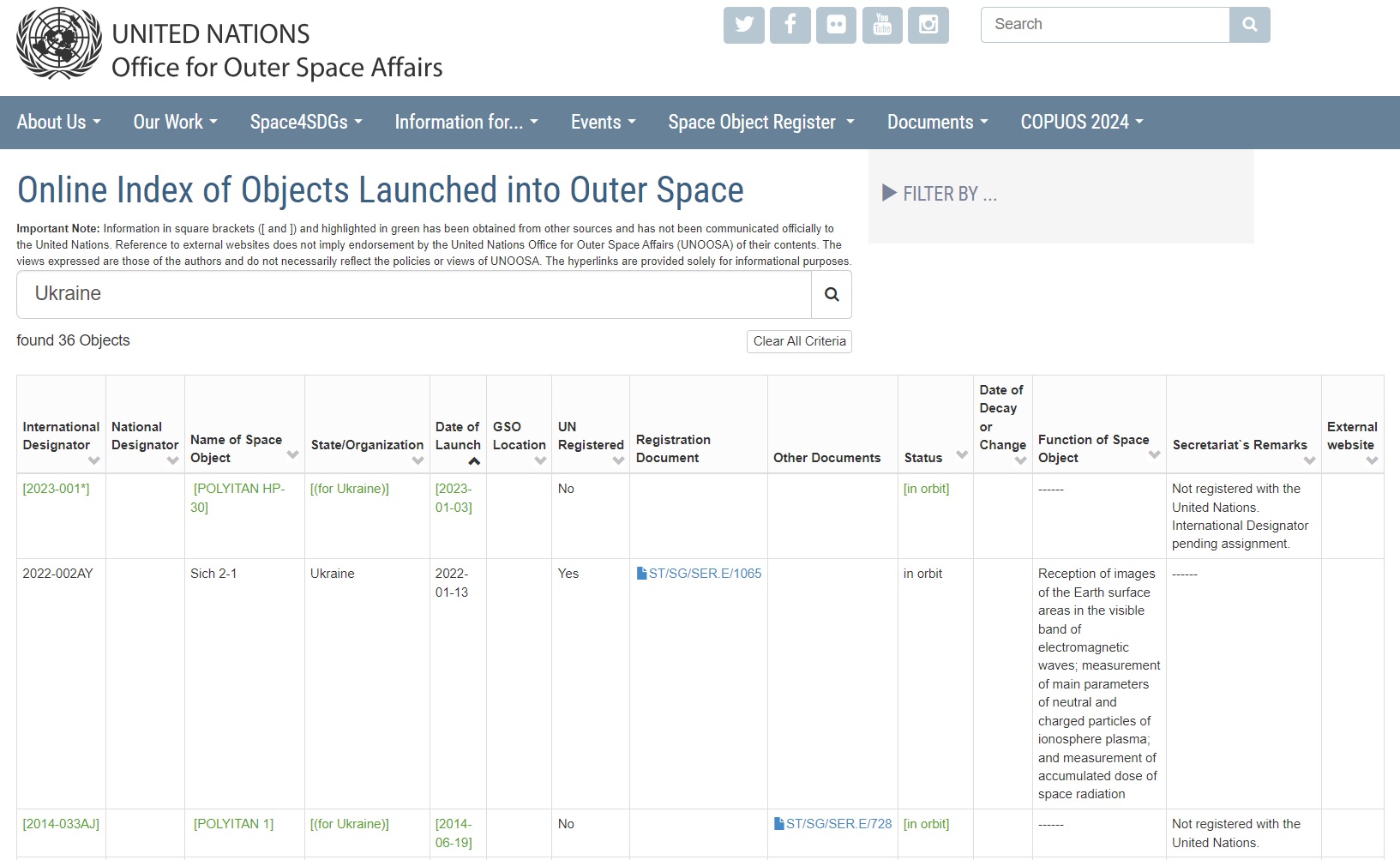Sort by International Designator chevron
1400x860 pixels.
(x=94, y=461)
